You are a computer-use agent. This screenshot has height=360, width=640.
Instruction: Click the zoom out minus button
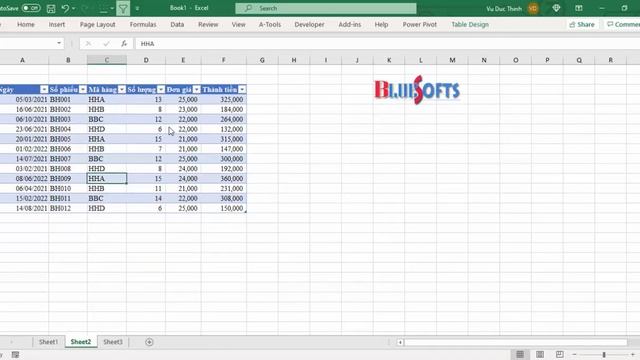574,355
